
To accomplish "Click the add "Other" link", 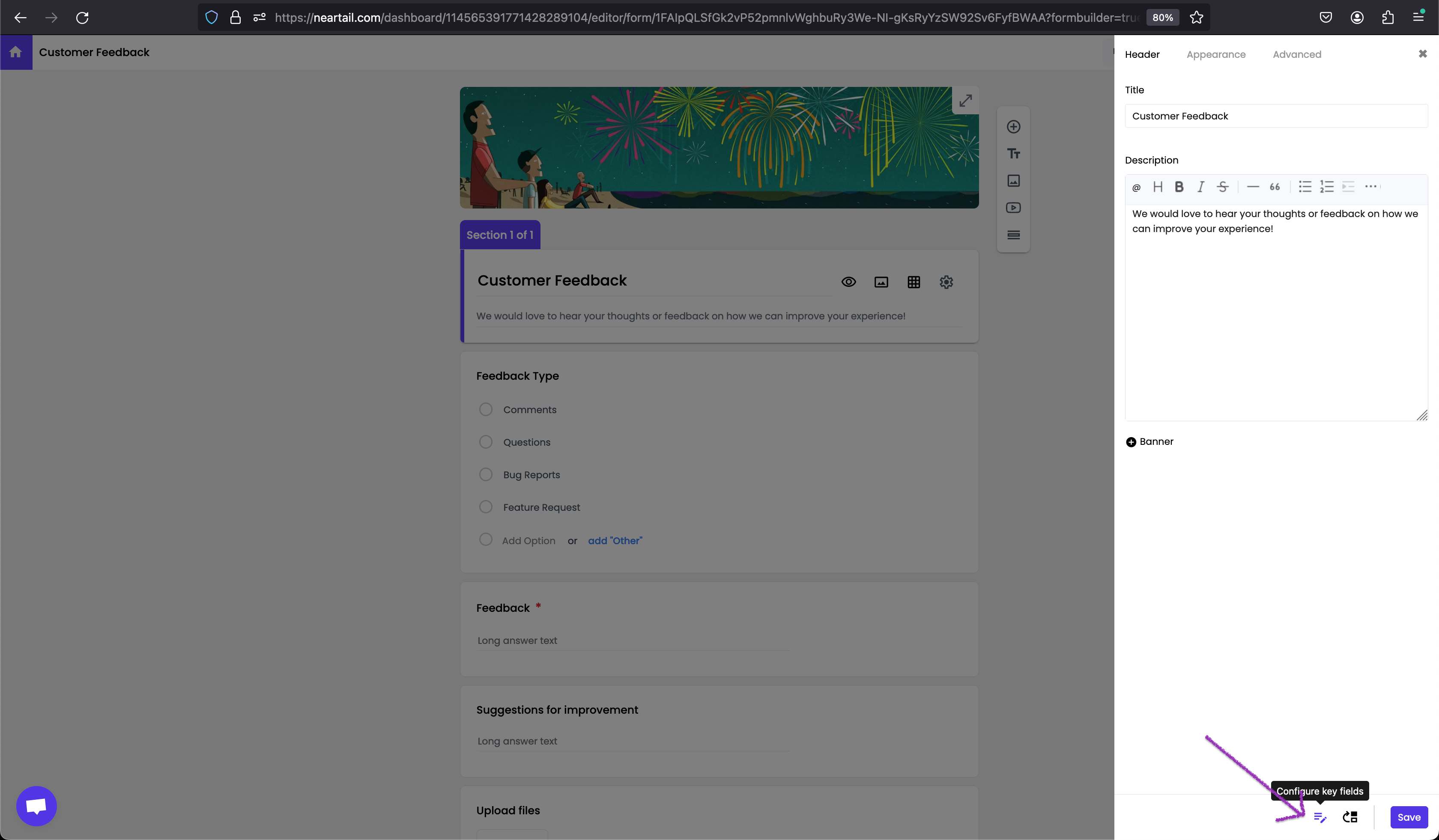I will click(x=615, y=540).
